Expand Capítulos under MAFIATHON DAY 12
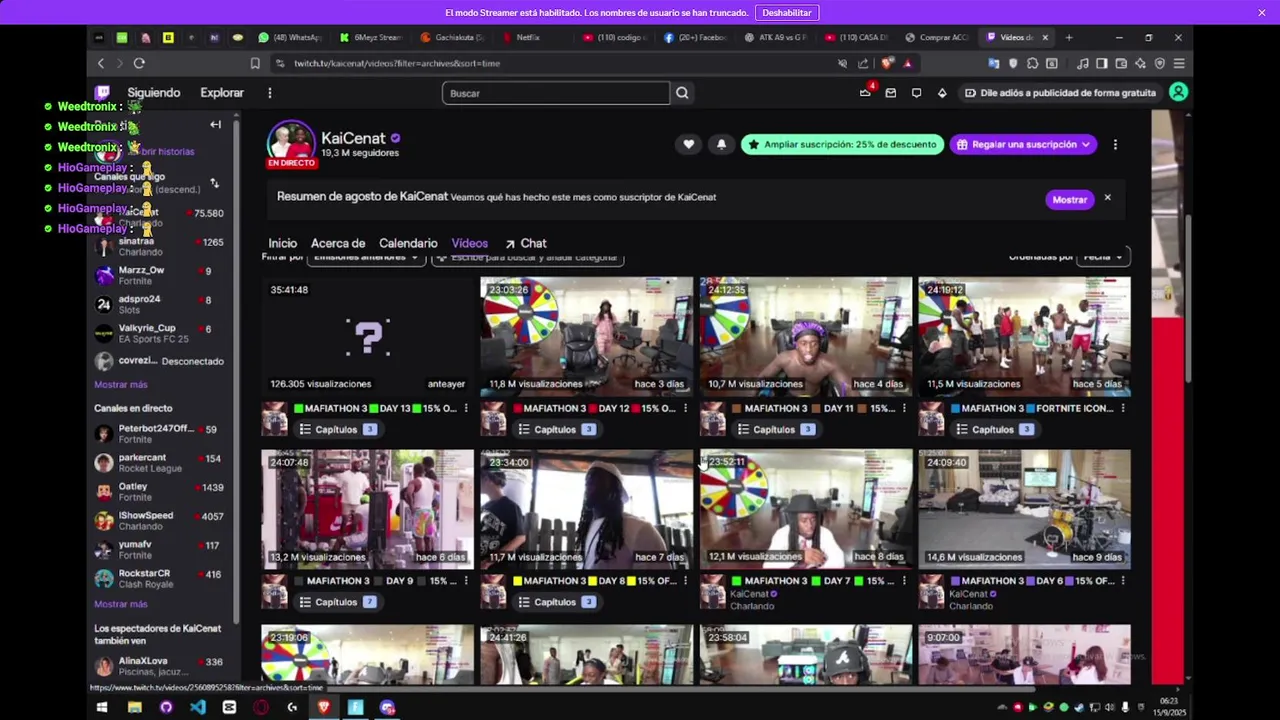Image resolution: width=1280 pixels, height=720 pixels. pyautogui.click(x=556, y=429)
